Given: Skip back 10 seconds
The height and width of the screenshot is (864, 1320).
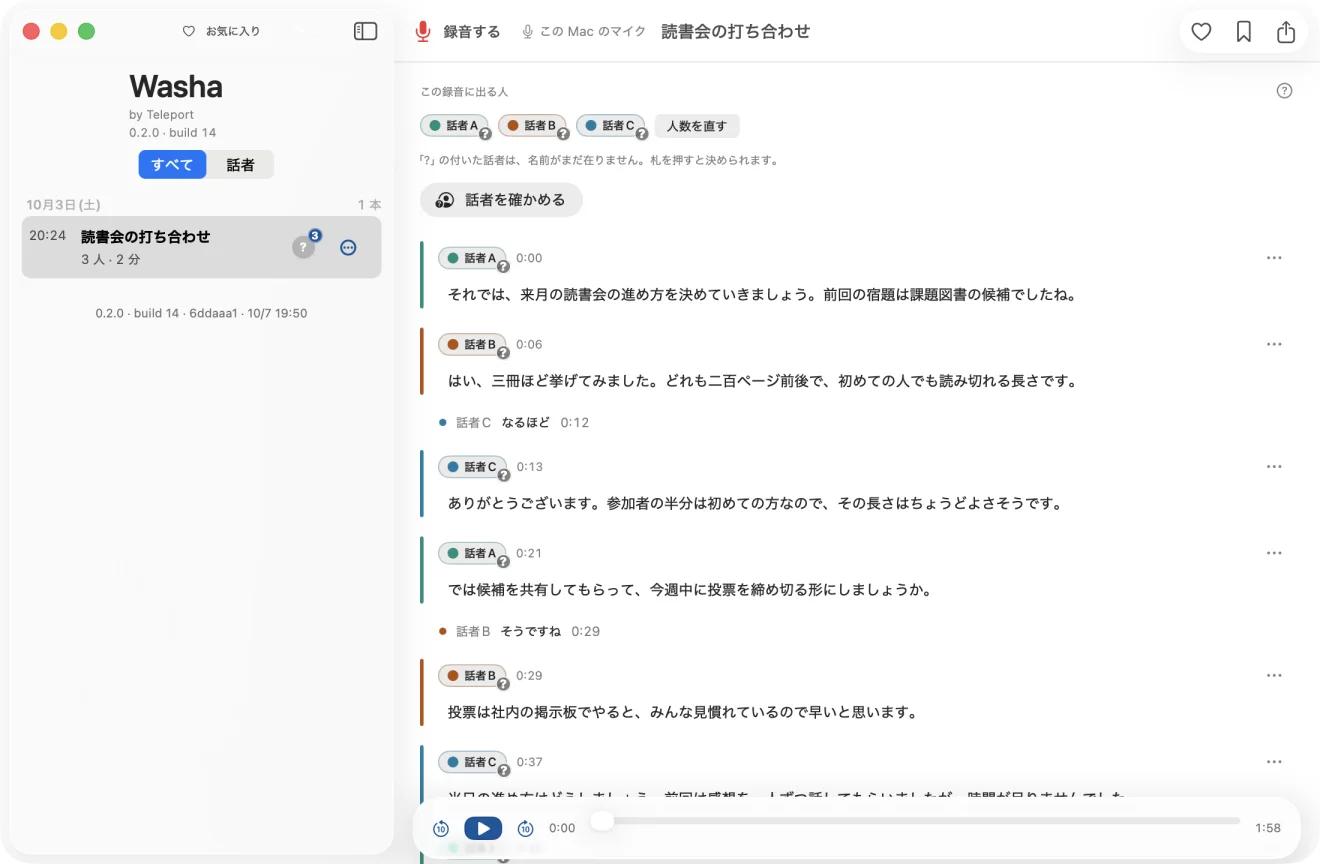Looking at the screenshot, I should point(441,829).
